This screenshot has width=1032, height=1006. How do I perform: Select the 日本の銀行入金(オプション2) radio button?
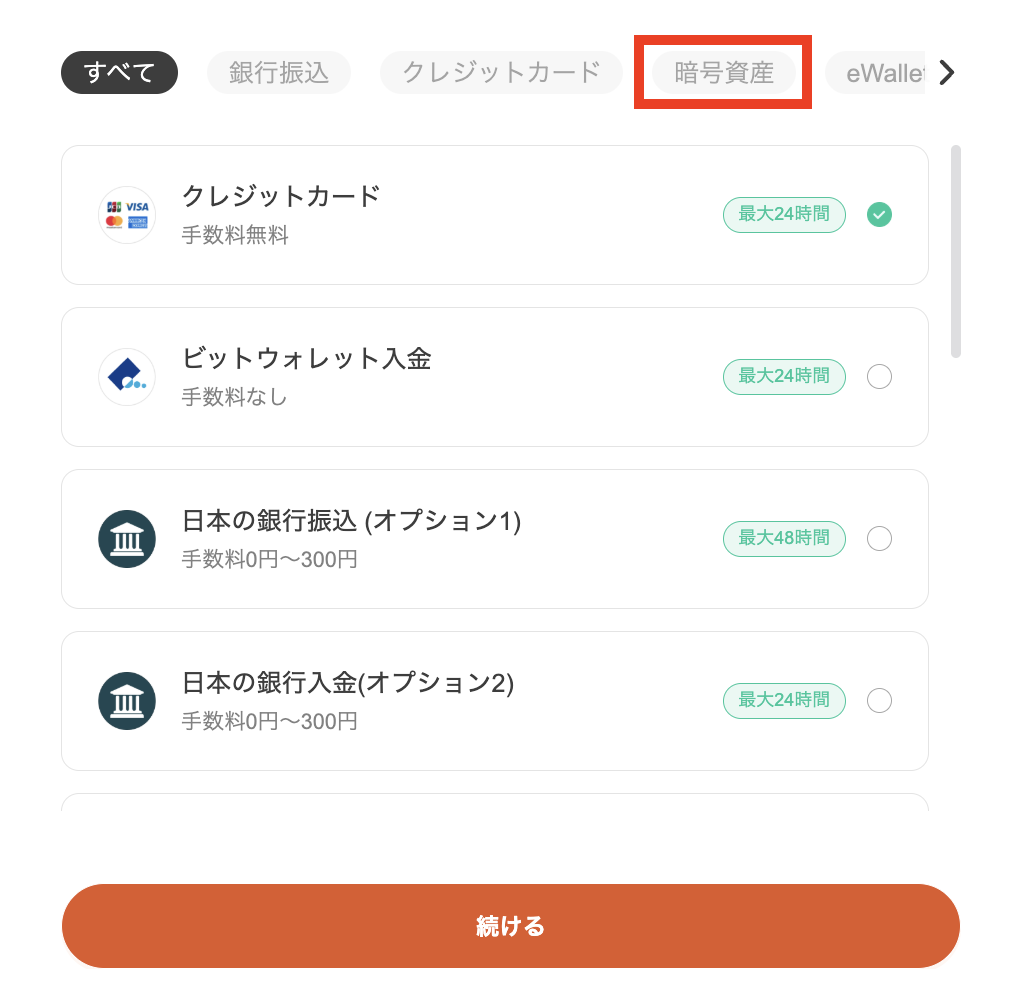879,701
